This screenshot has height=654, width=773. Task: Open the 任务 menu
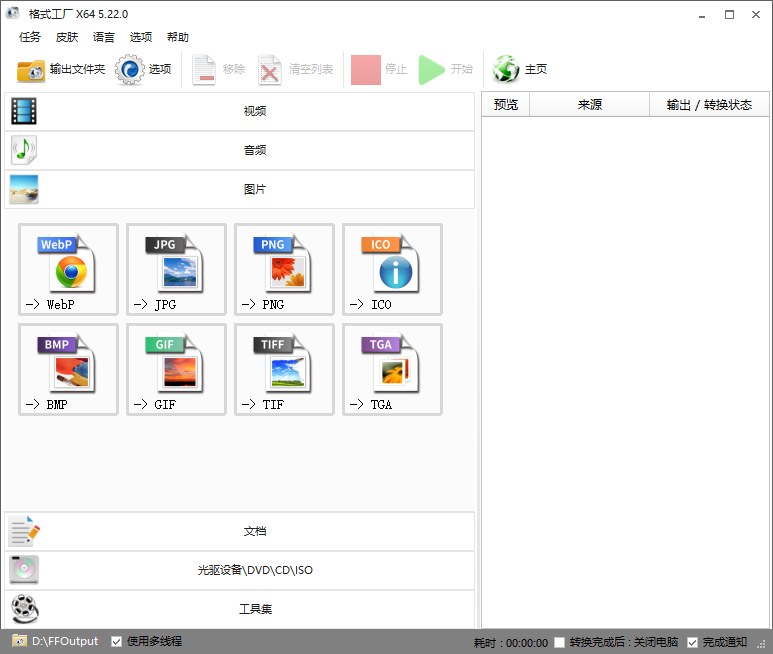pos(30,37)
